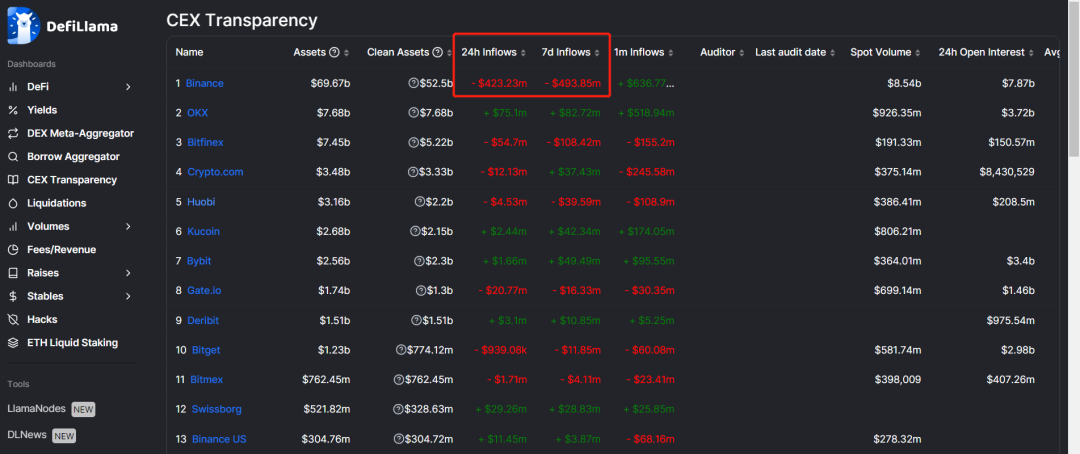1080x454 pixels.
Task: Click the Fees/Revenue pie chart icon
Action: (x=12, y=249)
